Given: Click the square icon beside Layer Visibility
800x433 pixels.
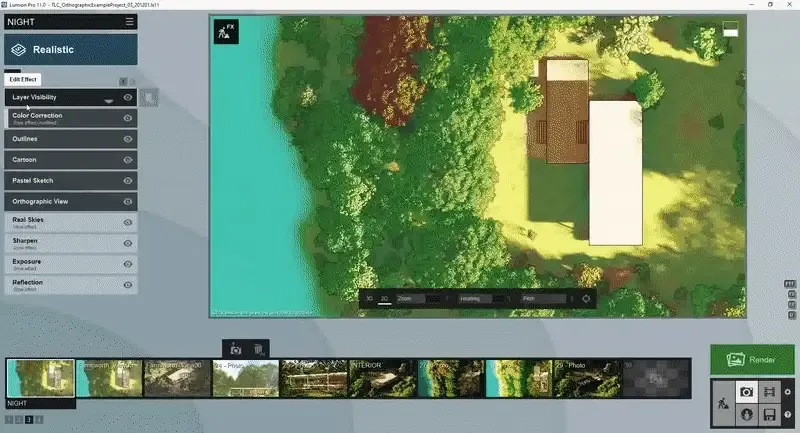Looking at the screenshot, I should tap(148, 97).
